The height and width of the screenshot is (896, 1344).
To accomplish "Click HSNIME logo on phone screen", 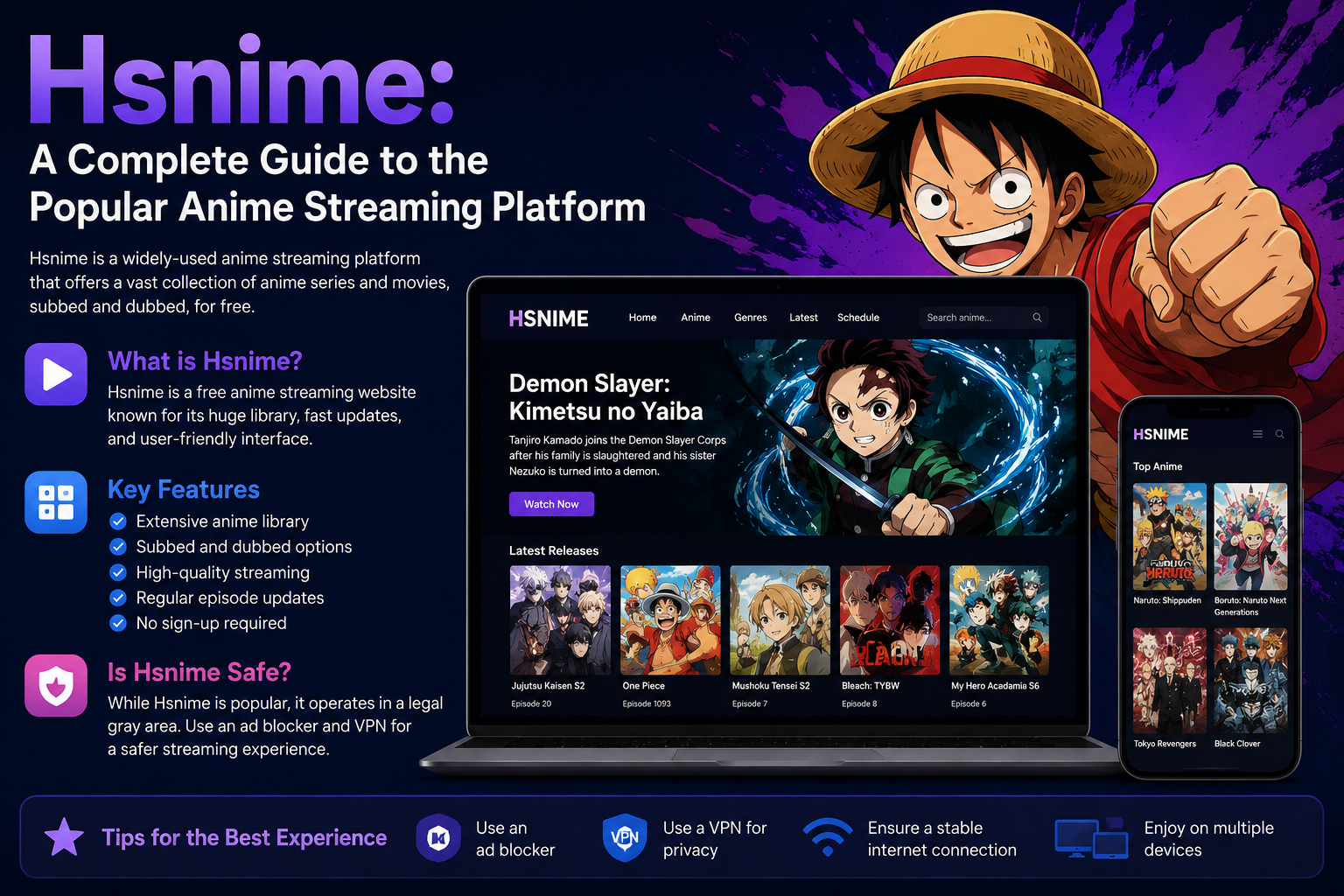I will point(1160,434).
